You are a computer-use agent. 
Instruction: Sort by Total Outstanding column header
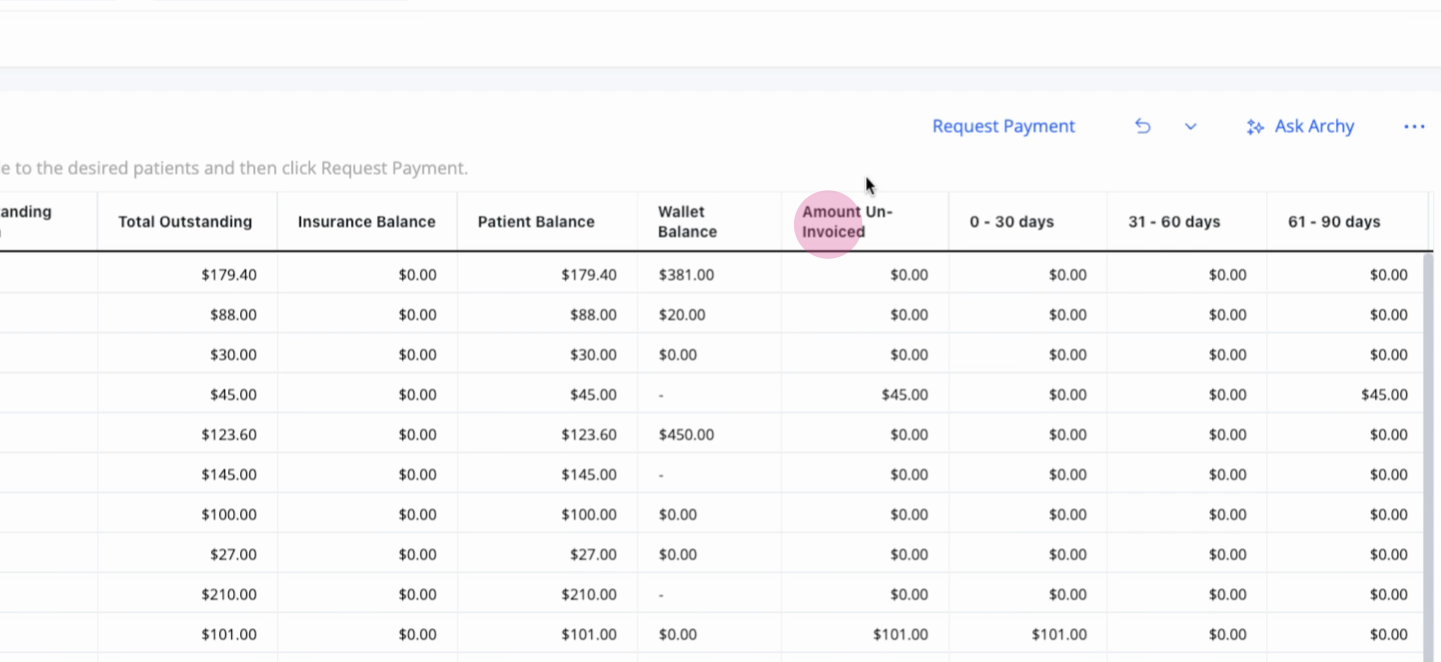[185, 222]
